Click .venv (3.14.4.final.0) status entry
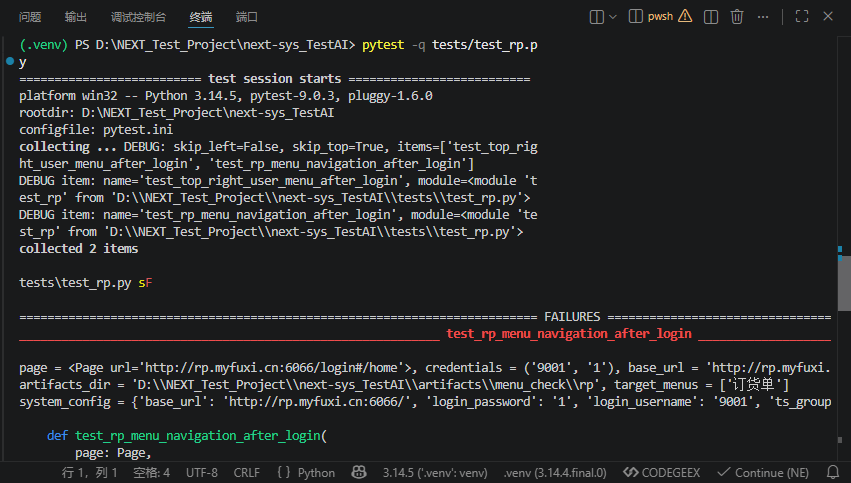Screen dimensions: 851x483 [x=555, y=473]
